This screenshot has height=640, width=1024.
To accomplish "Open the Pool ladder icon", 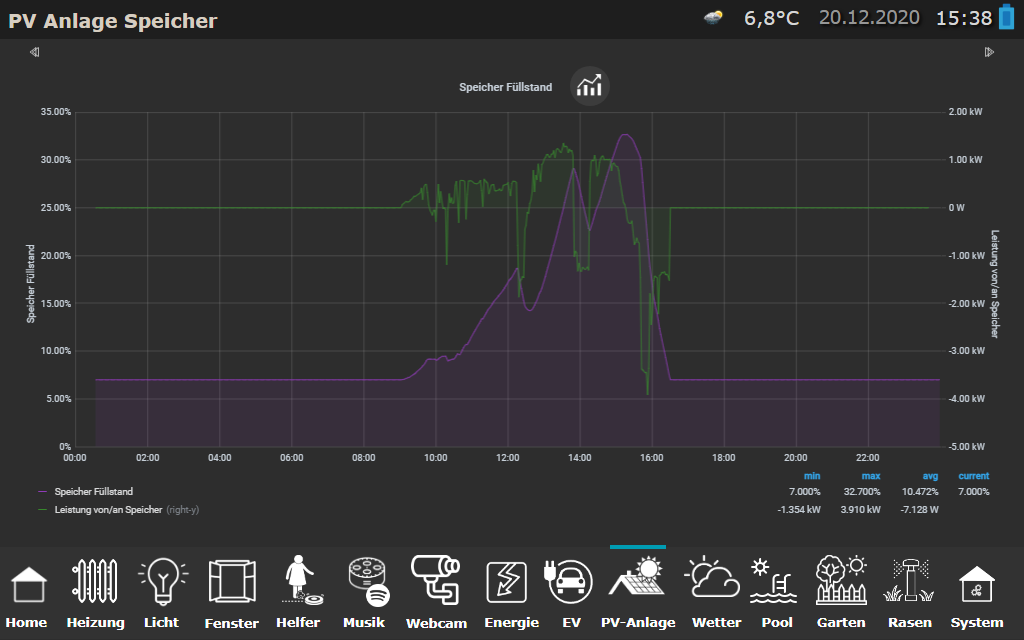I will [773, 580].
